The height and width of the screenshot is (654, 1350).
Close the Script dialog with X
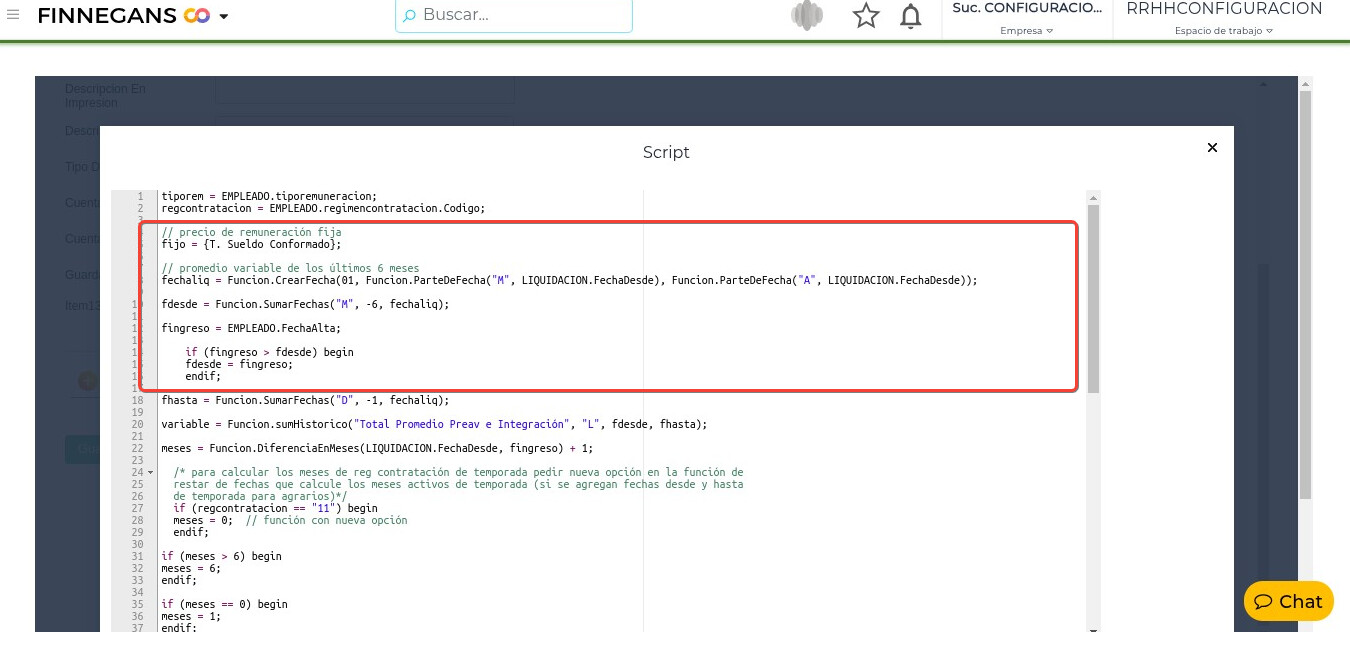click(x=1212, y=147)
